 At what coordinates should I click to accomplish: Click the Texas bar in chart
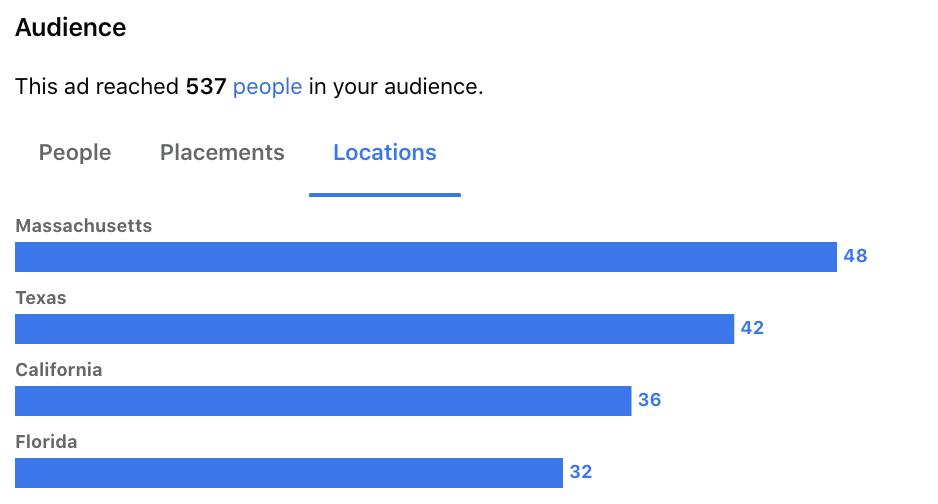click(x=374, y=329)
